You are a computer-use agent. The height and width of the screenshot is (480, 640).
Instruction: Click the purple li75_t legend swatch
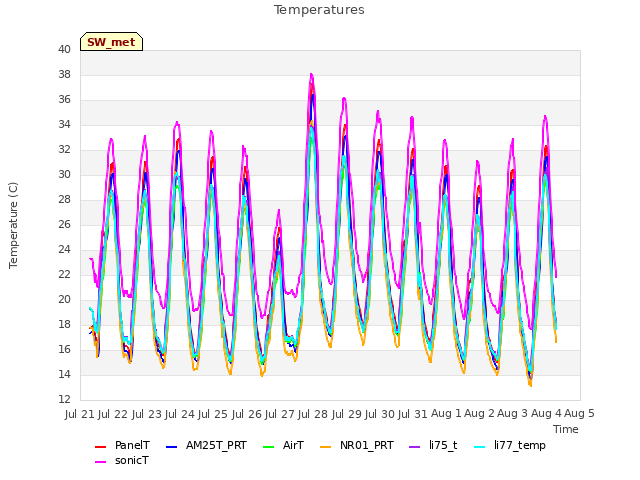pos(414,447)
